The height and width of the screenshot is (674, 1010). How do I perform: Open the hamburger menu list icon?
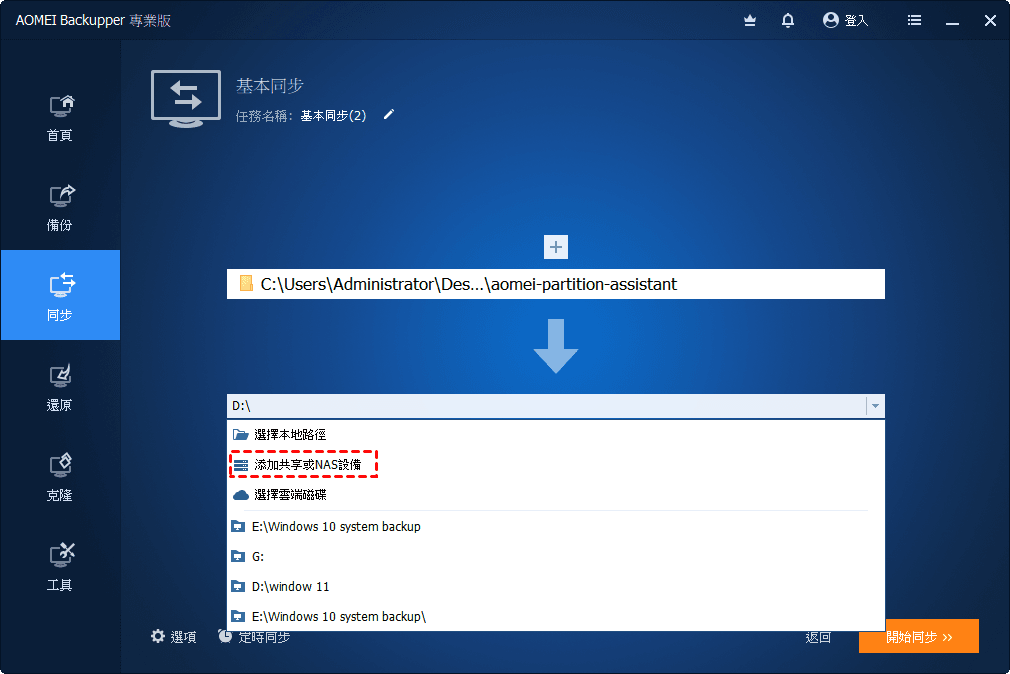[914, 21]
